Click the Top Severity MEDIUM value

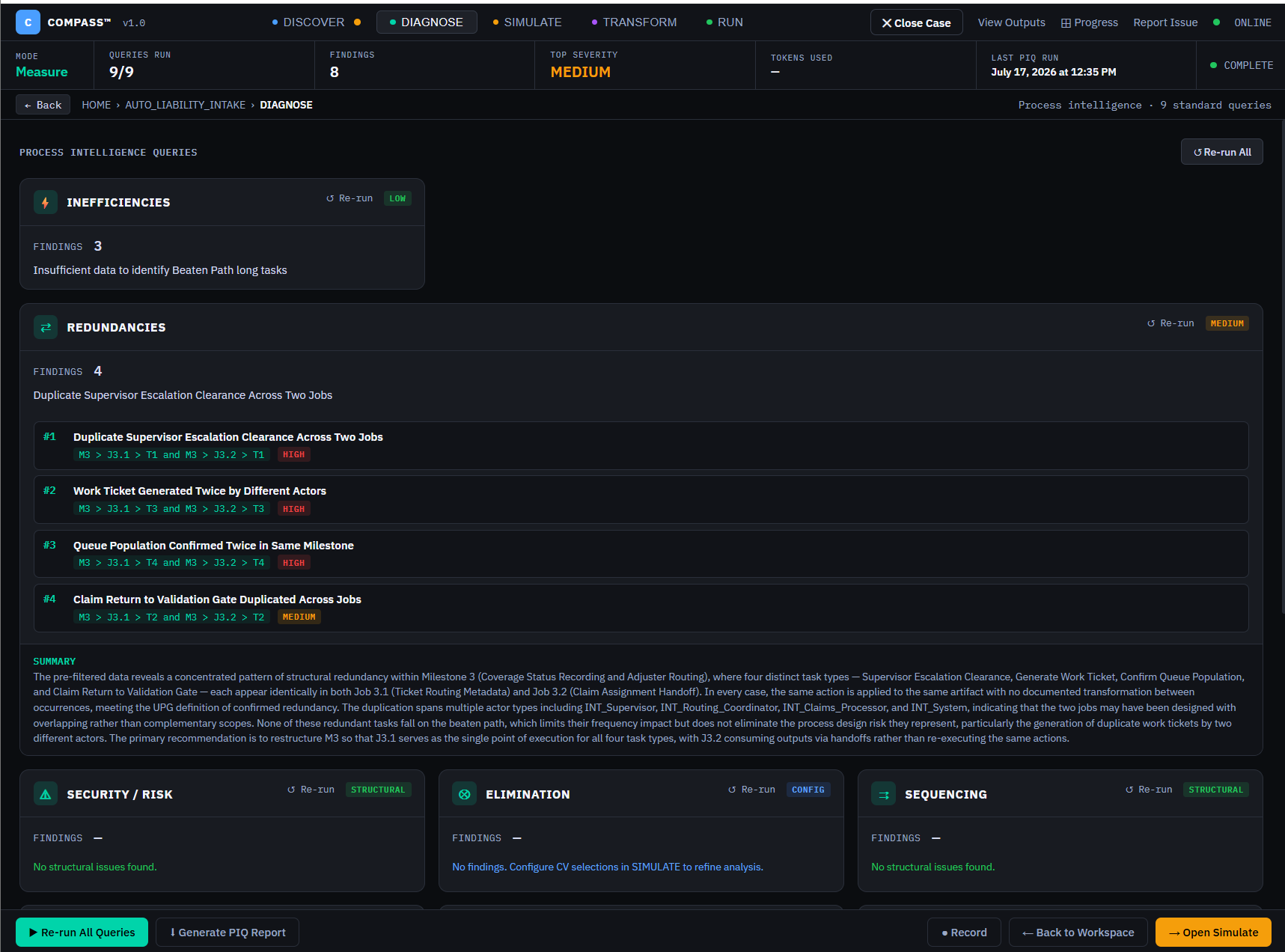point(581,72)
